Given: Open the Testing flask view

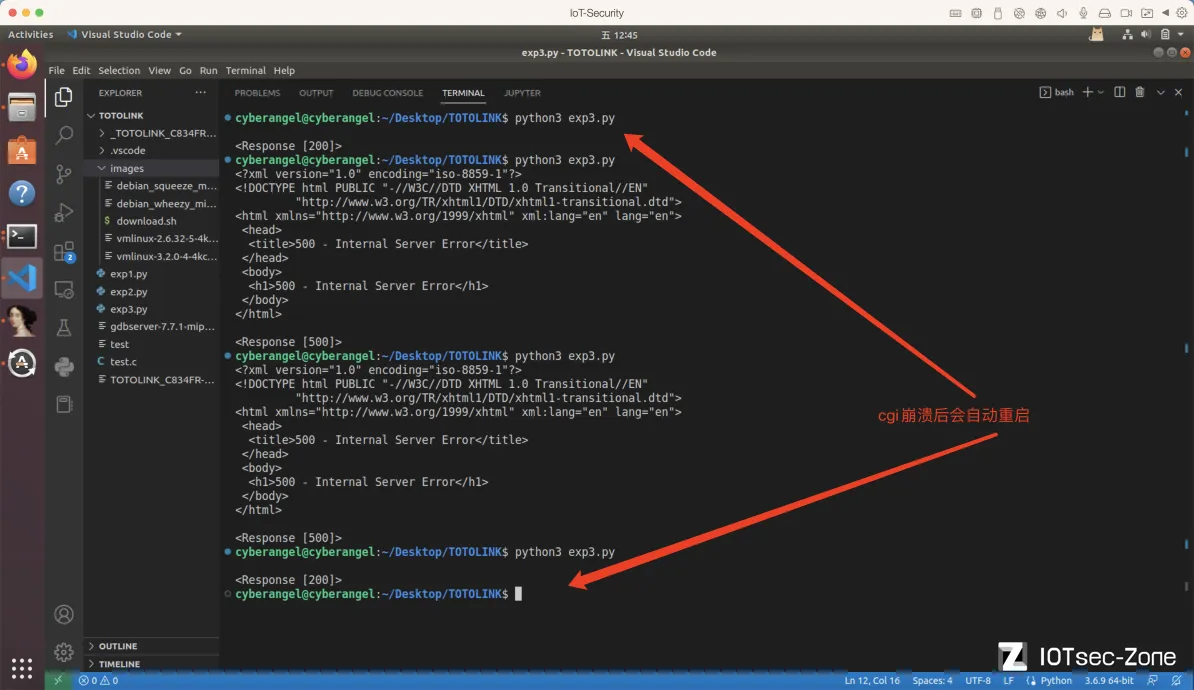Looking at the screenshot, I should (x=64, y=327).
